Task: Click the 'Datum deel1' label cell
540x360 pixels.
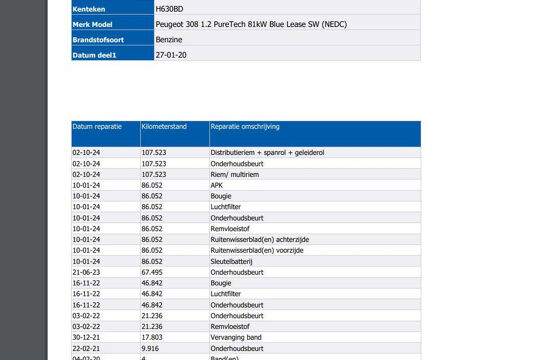Action: coord(113,53)
